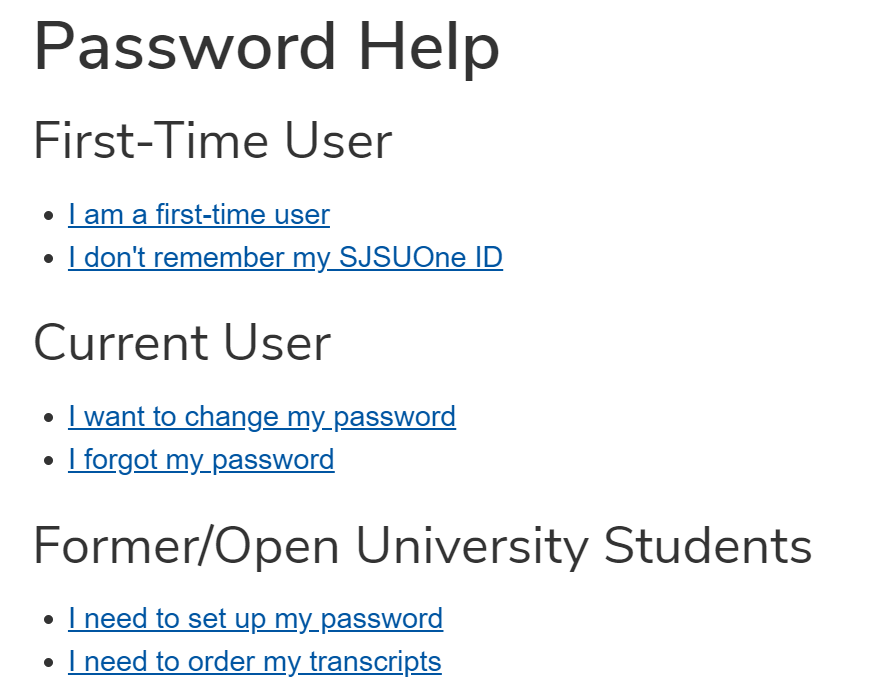Screen dimensions: 890x696
Task: Select the last link under Former/Open University Students
Action: (254, 661)
